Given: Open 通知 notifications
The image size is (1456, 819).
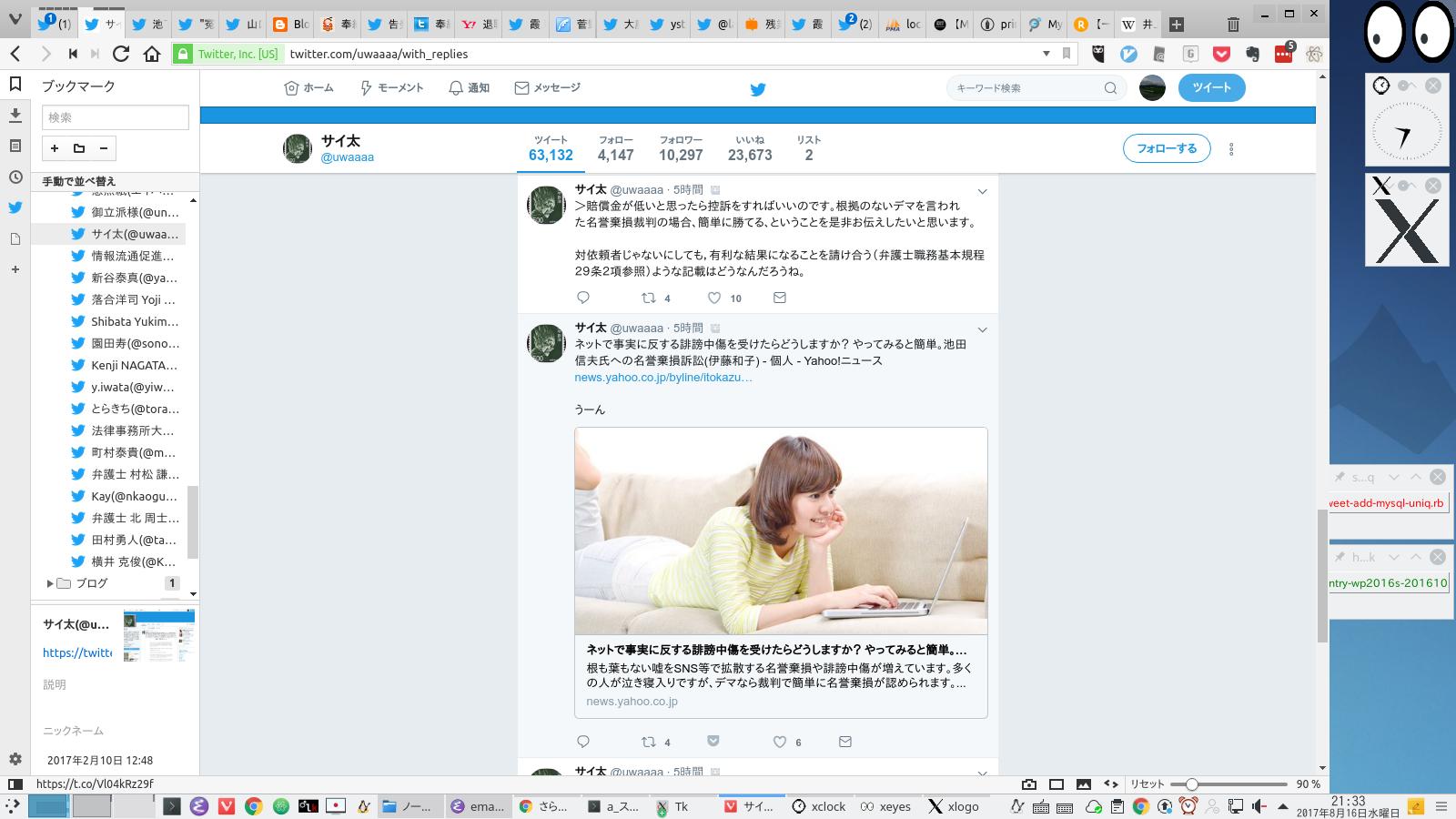Looking at the screenshot, I should click(x=470, y=87).
